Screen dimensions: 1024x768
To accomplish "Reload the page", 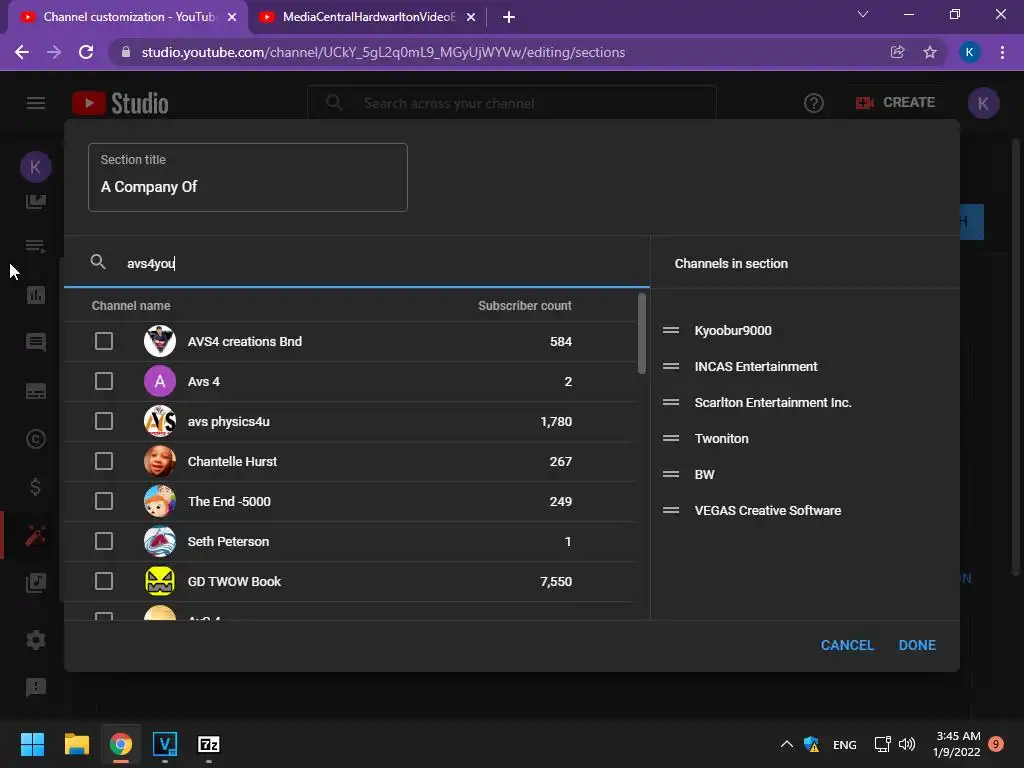I will pyautogui.click(x=86, y=52).
